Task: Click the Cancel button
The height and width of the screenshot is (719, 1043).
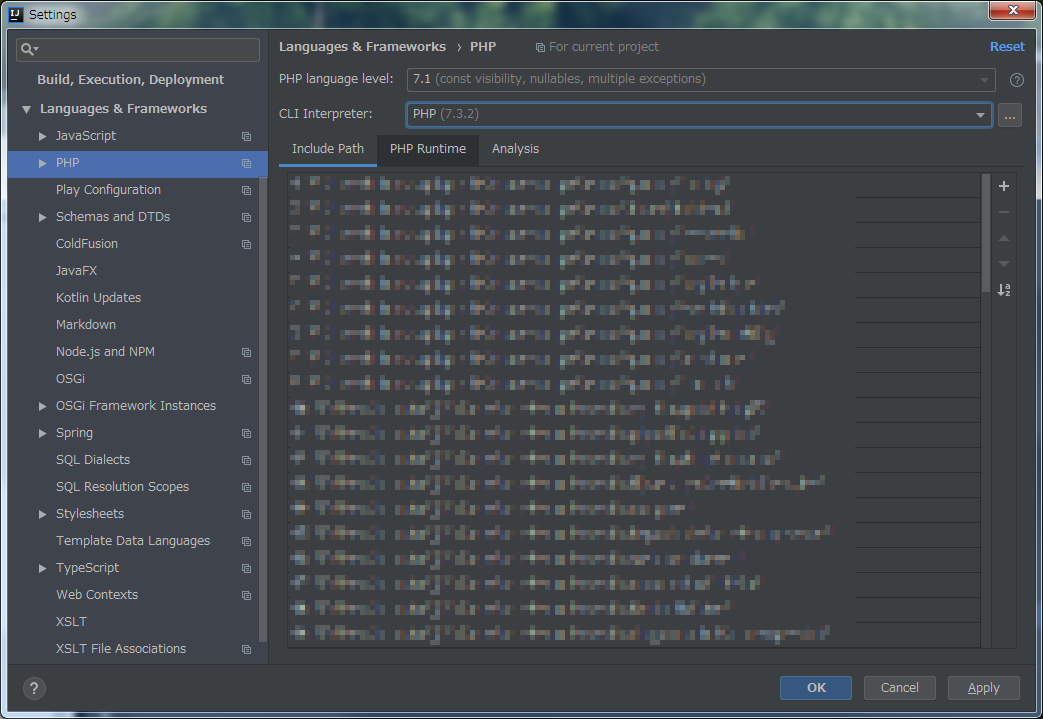Action: (899, 688)
